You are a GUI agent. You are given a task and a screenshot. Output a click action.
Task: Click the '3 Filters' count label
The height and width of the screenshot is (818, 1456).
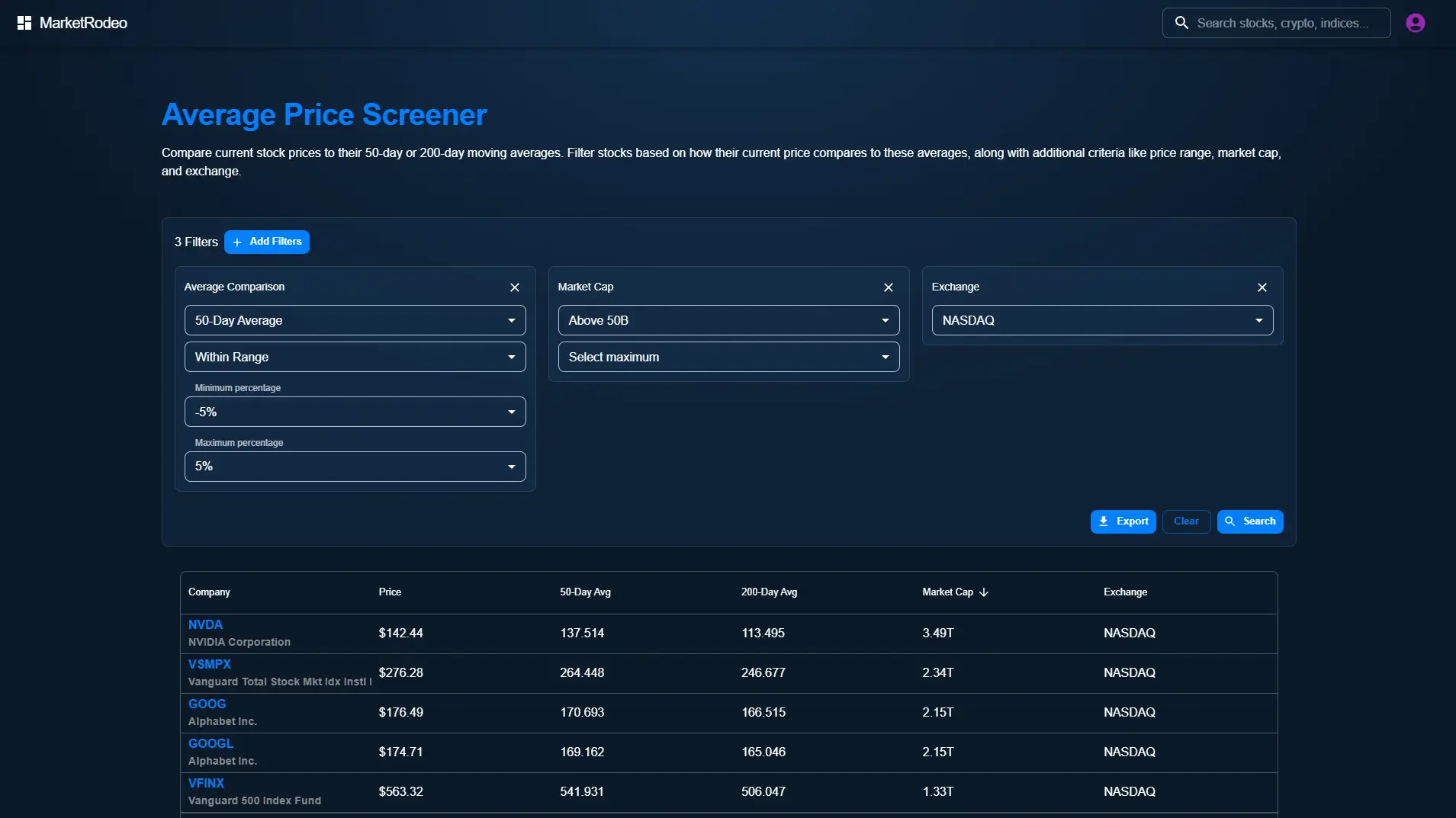coord(196,242)
